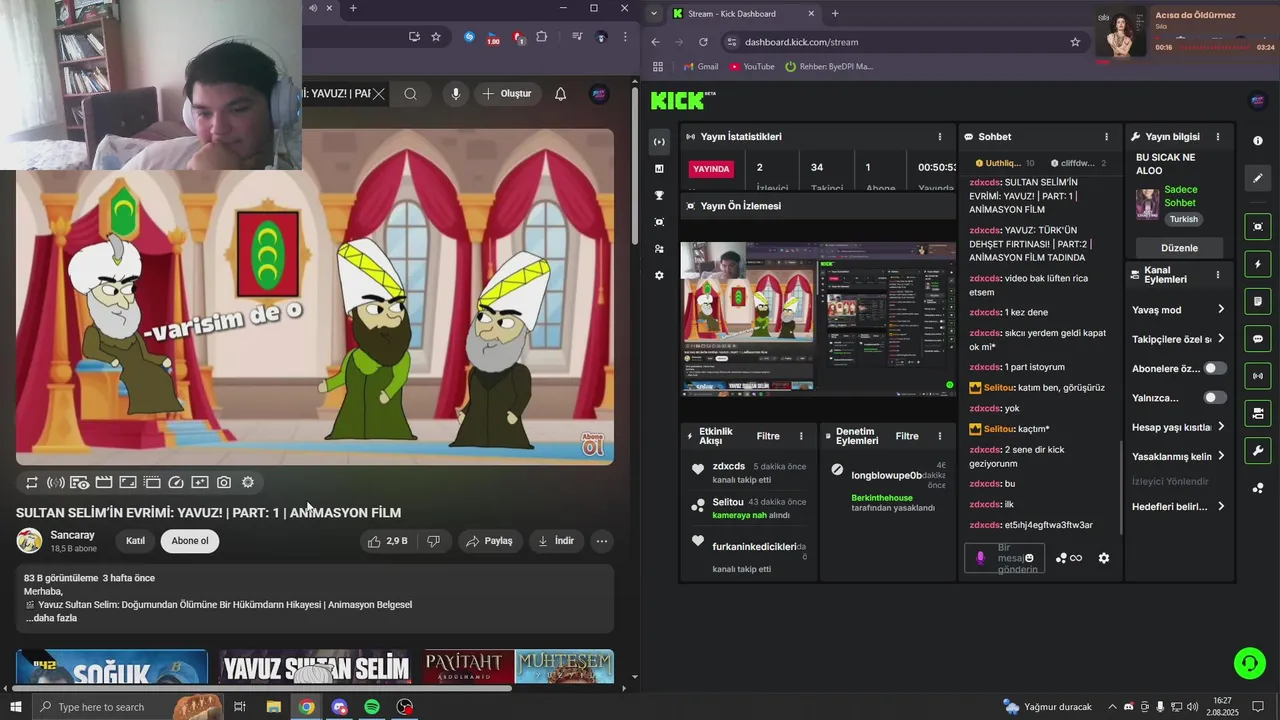
Task: Open Rehber: ByeDPI bookmark
Action: tap(830, 67)
